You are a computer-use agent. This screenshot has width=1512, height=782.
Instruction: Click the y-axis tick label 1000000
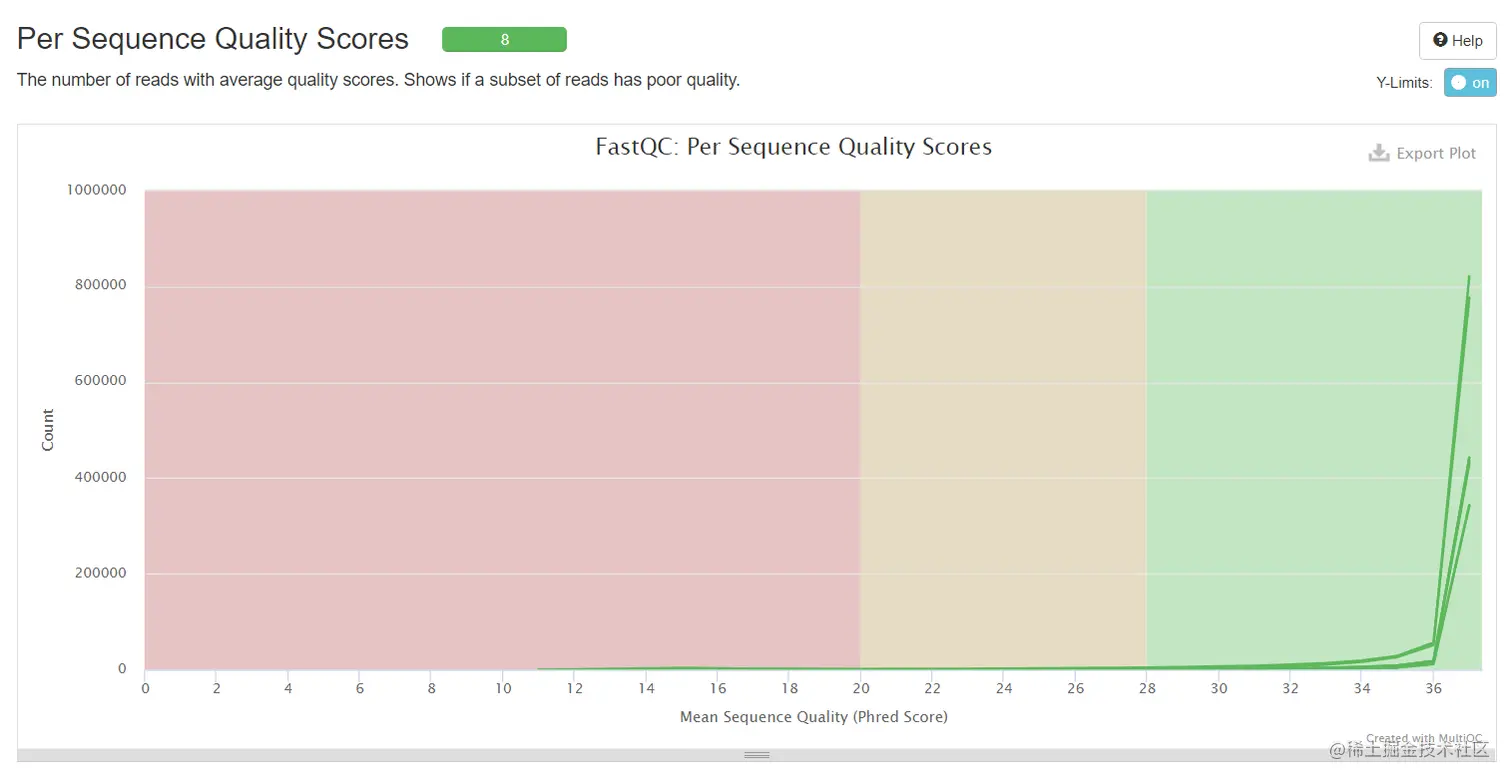coord(97,190)
